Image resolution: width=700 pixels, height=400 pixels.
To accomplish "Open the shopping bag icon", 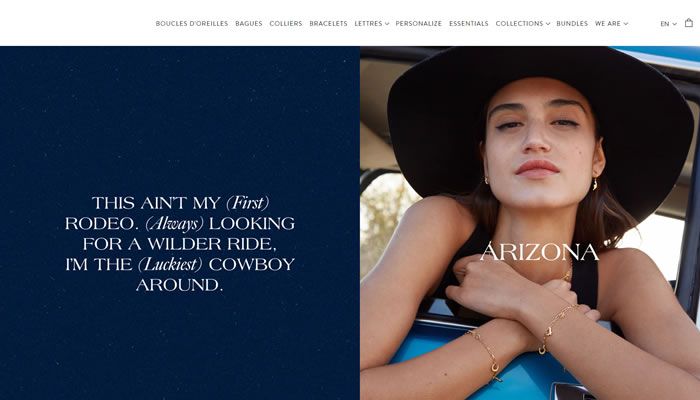I will click(689, 23).
